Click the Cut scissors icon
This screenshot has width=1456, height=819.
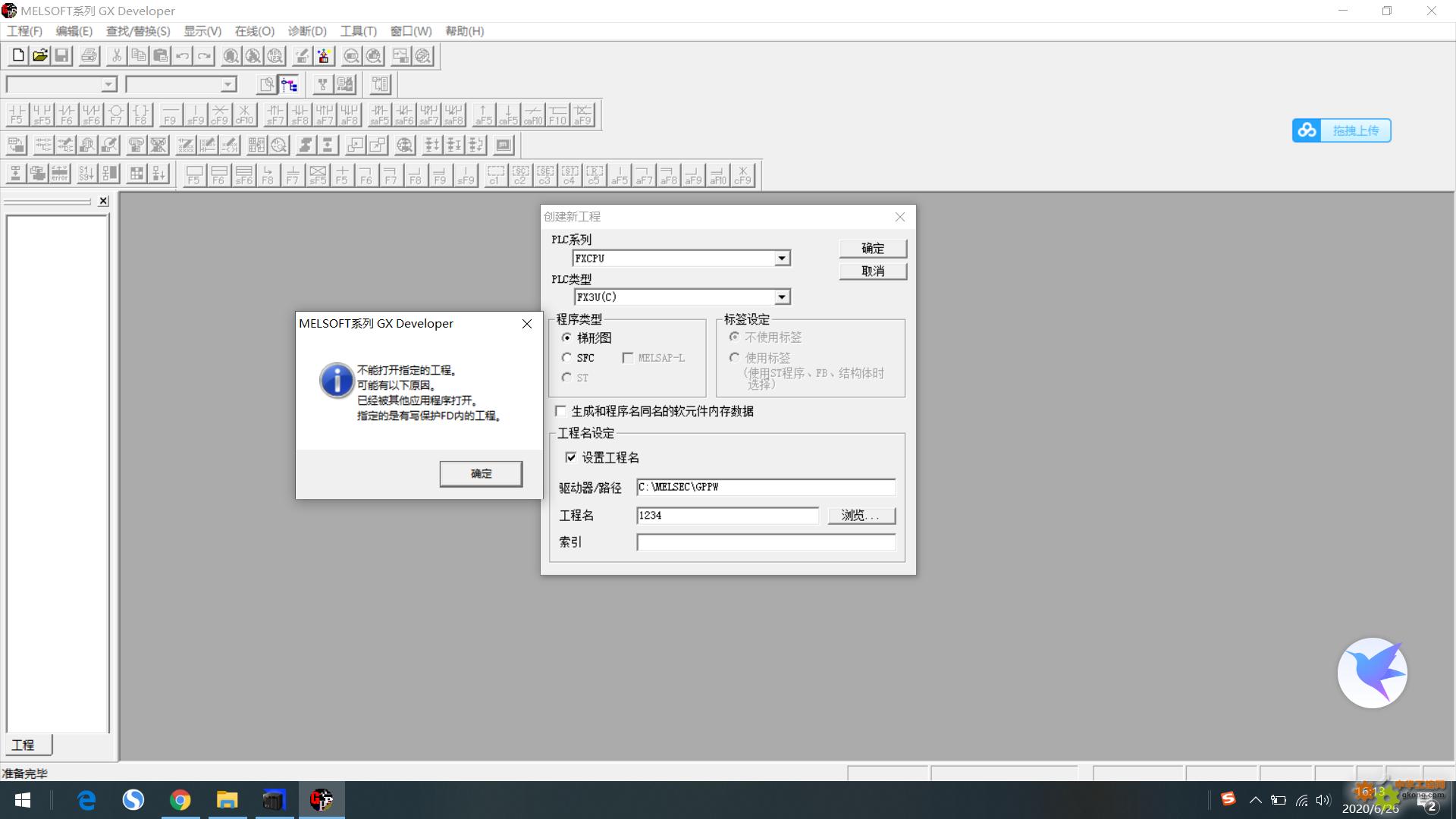(x=116, y=55)
